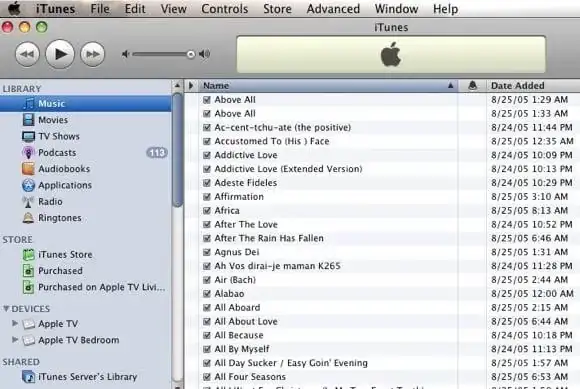Click the date 8/24/05 10:18 PM
Image resolution: width=580 pixels, height=389 pixels.
(532, 335)
